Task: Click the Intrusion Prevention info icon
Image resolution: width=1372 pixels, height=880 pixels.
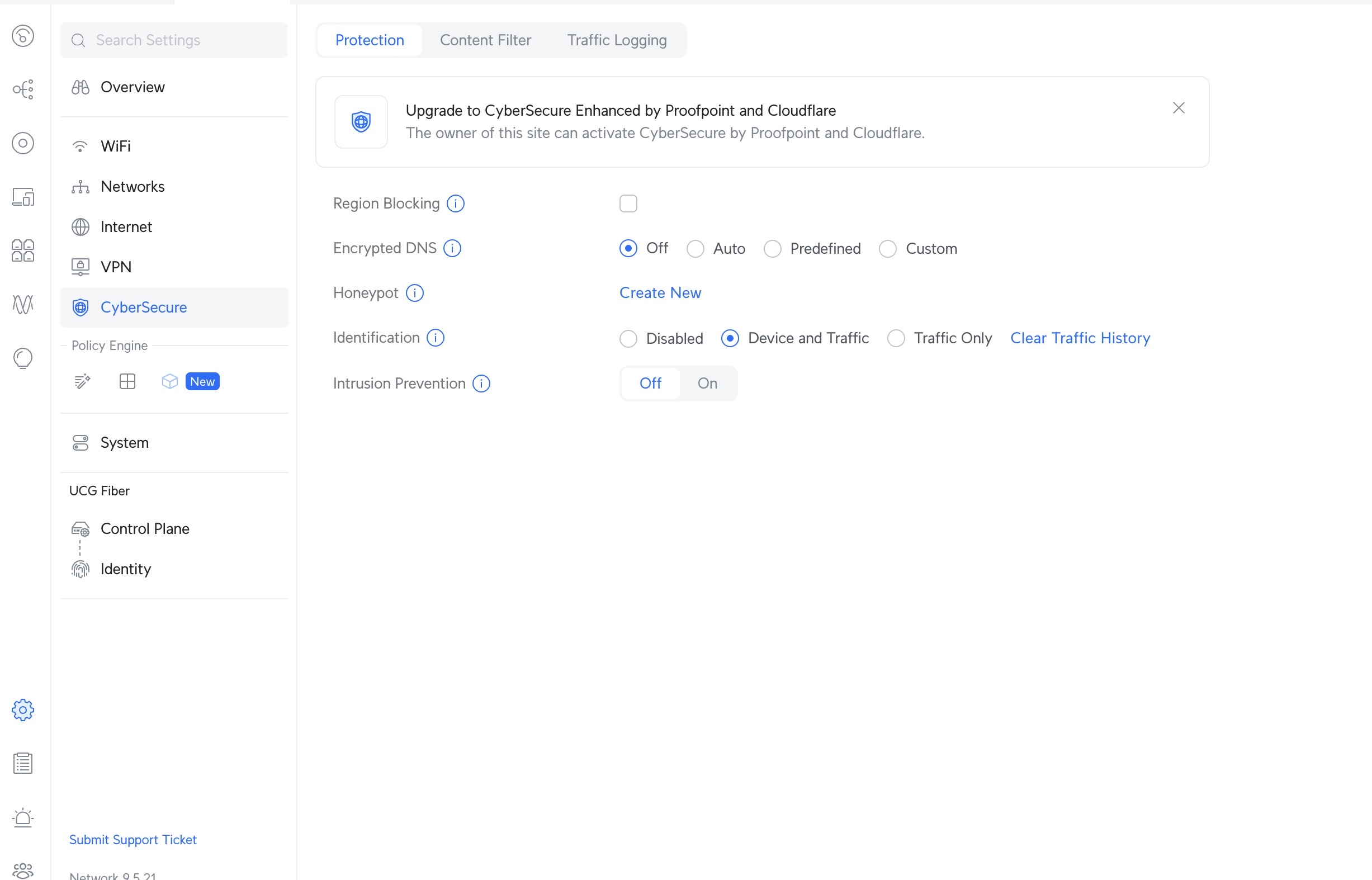Action: pos(481,384)
